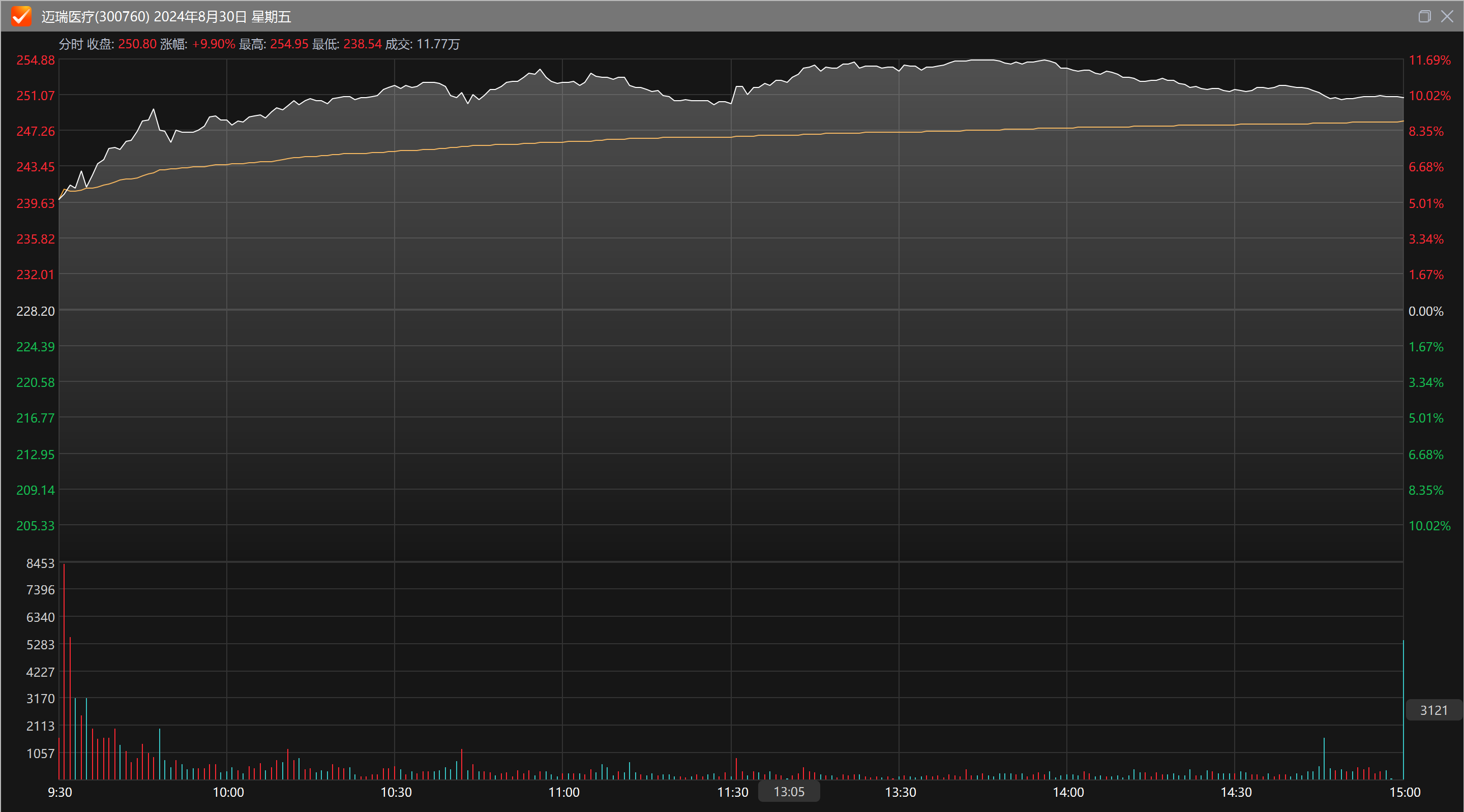This screenshot has width=1464, height=812.
Task: Click the 收盘 250.80 value
Action: 137,44
